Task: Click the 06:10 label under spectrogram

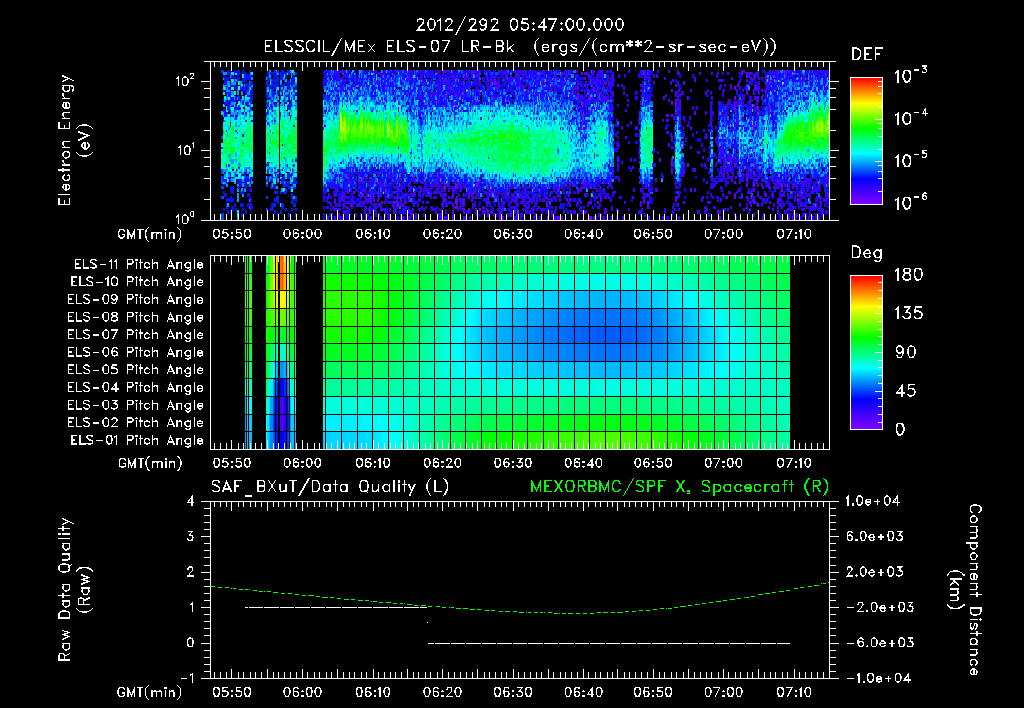Action: coord(373,234)
